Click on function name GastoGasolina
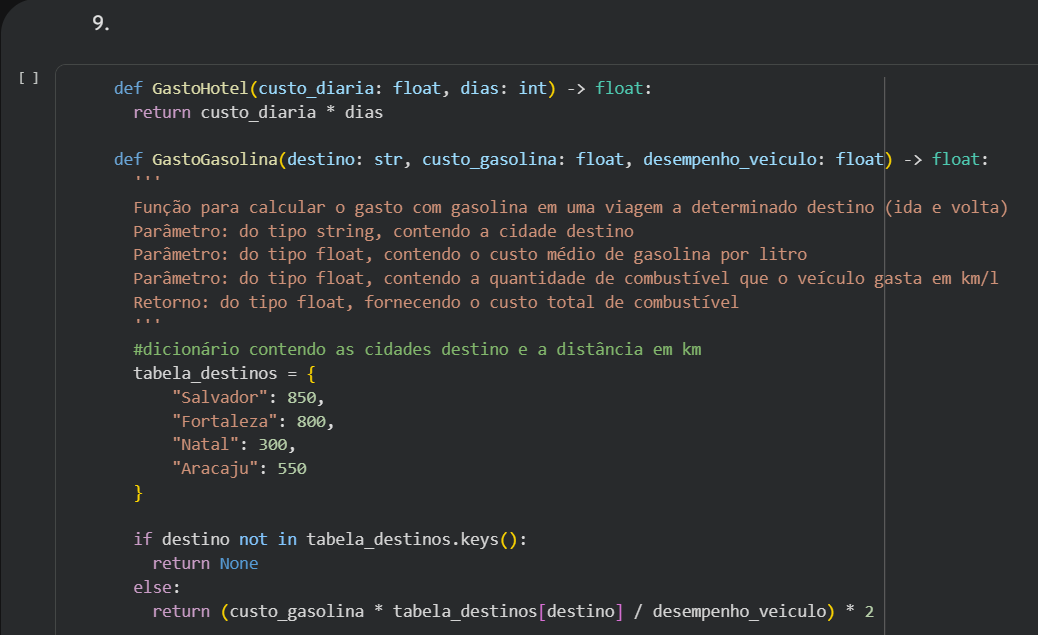This screenshot has height=635, width=1038. click(214, 160)
